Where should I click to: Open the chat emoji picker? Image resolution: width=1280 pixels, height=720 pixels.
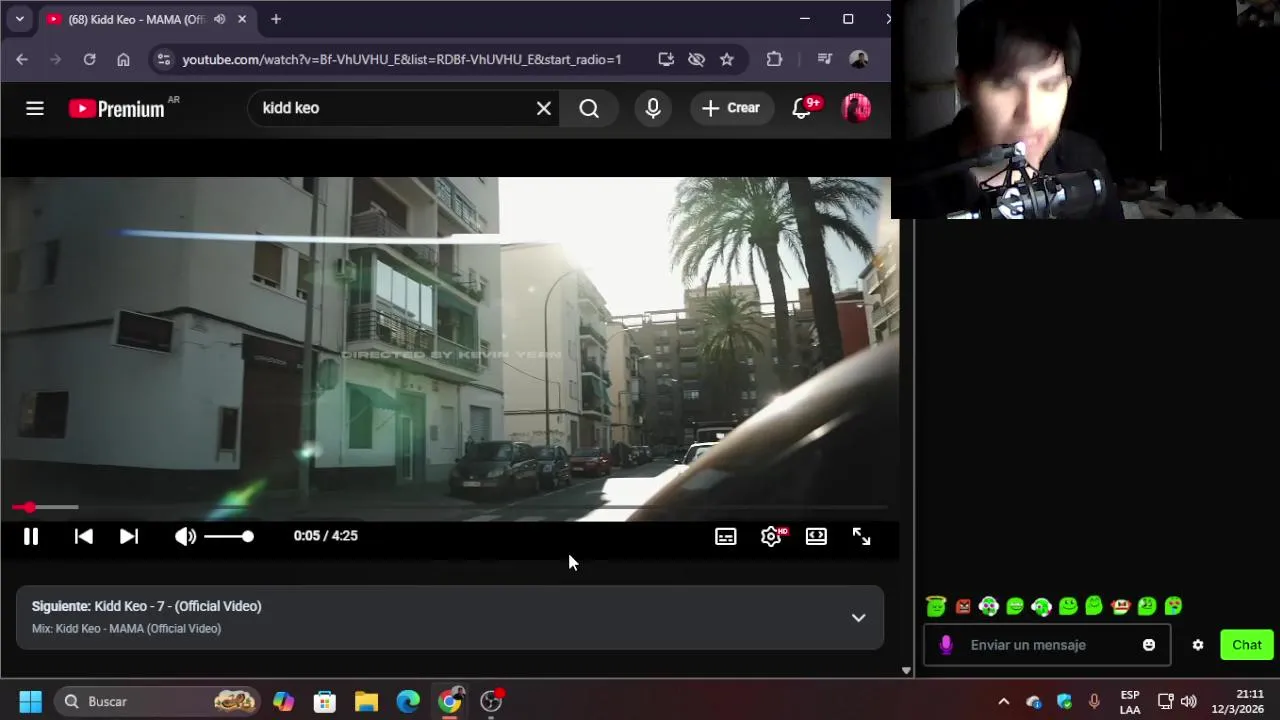1149,645
